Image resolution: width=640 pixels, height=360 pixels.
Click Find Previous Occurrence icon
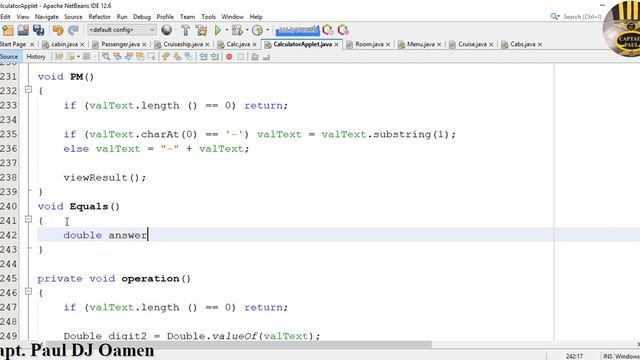117,57
